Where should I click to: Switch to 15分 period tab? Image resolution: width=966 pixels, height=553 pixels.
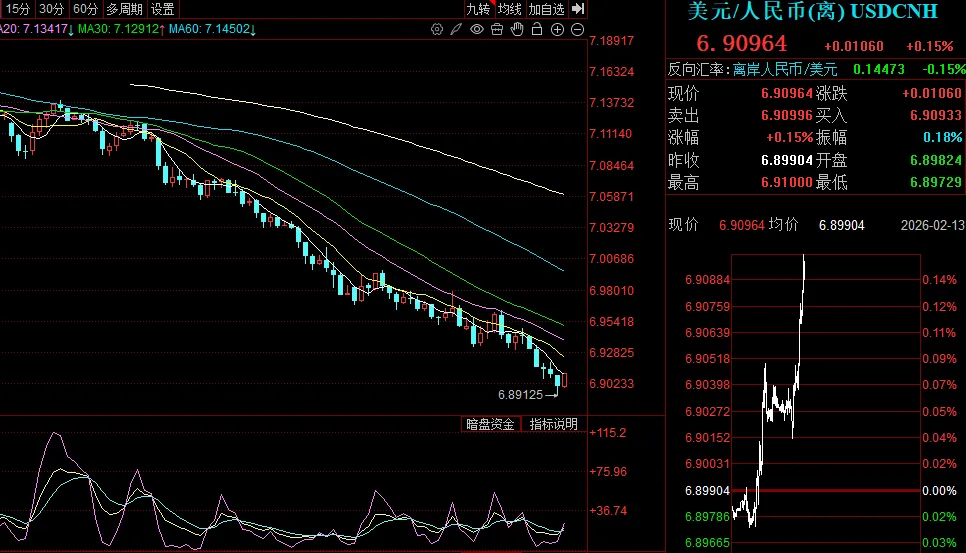[x=17, y=9]
